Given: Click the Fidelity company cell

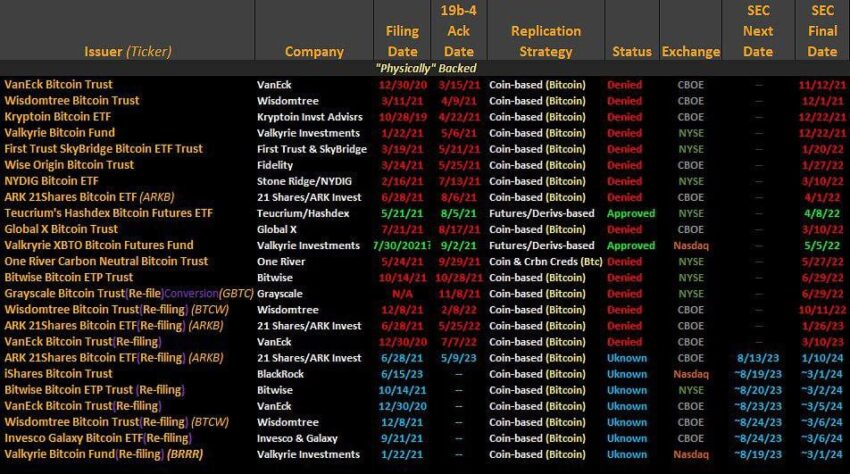Looking at the screenshot, I should (x=275, y=165).
